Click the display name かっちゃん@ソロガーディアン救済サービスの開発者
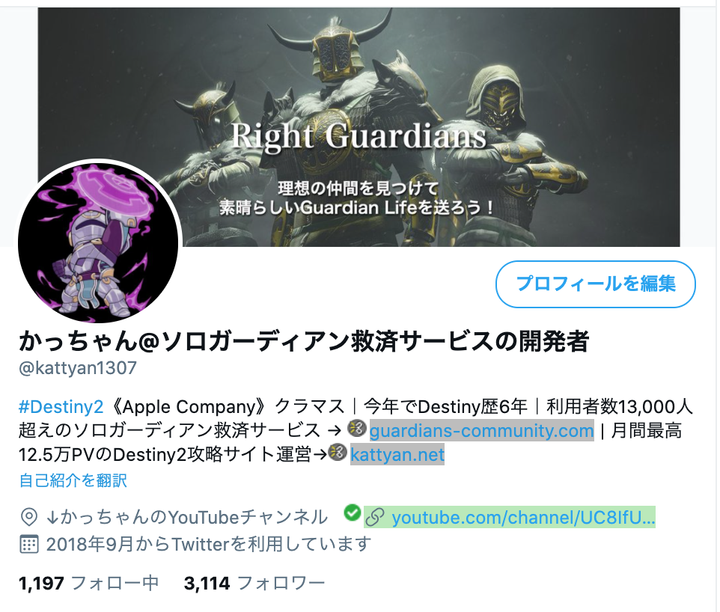This screenshot has height=612, width=720. click(304, 342)
